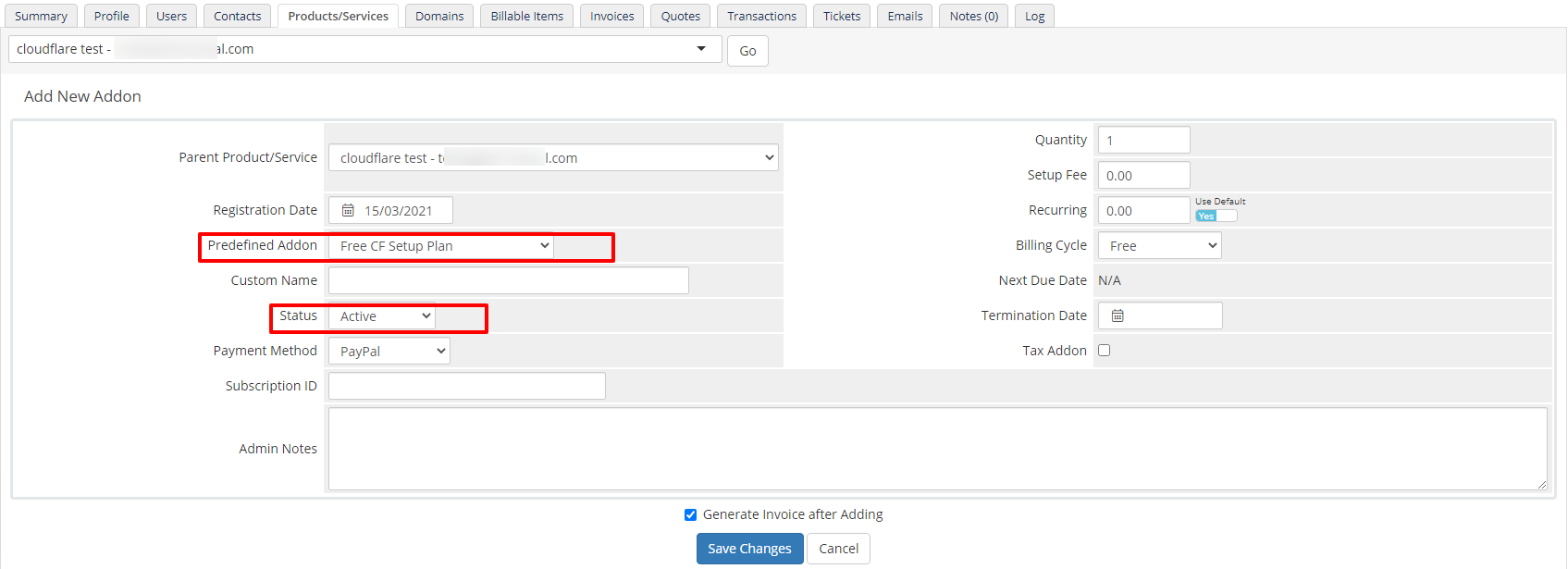Go to the Billable Items tab
The width and height of the screenshot is (1568, 569).
[526, 17]
